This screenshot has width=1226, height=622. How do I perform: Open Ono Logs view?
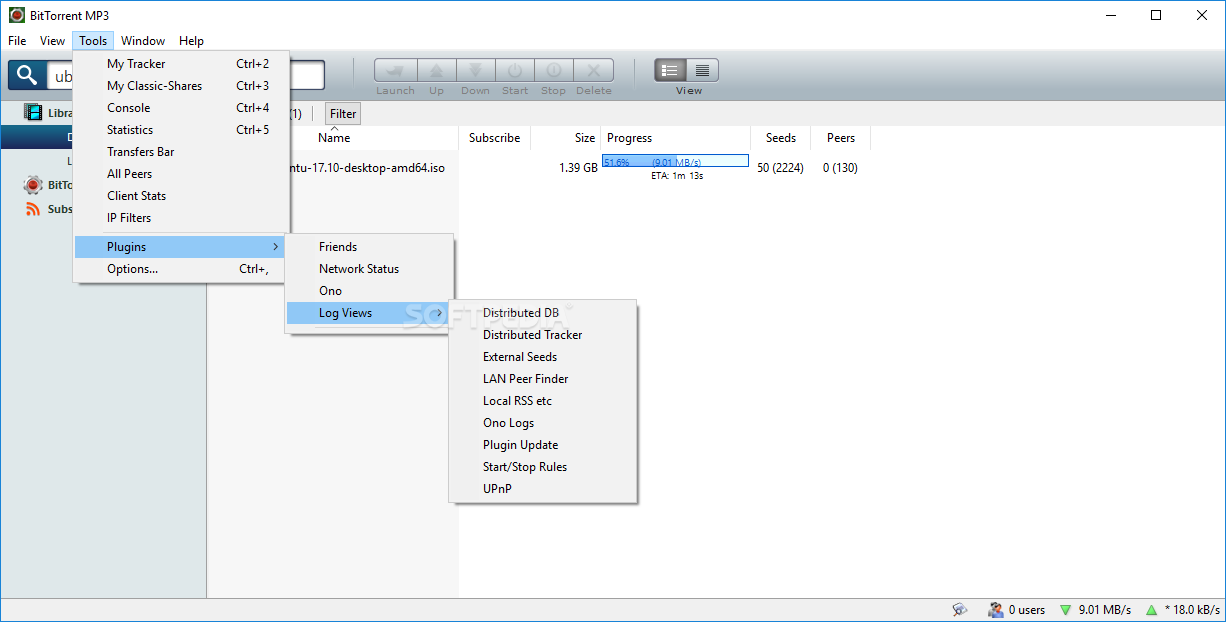[544, 423]
